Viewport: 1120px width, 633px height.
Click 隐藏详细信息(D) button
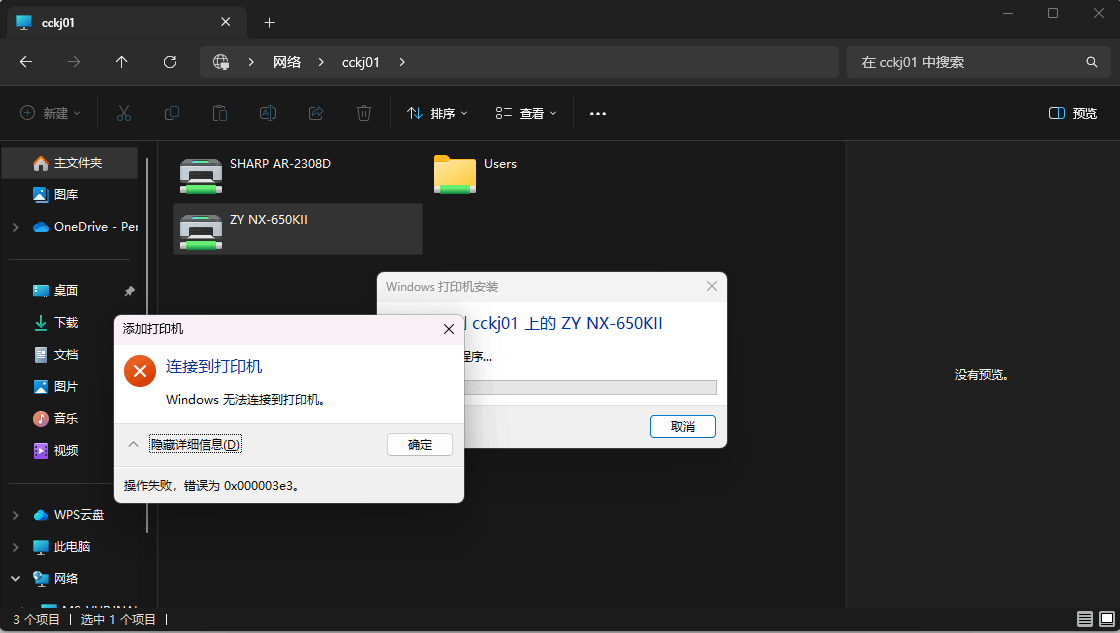tap(195, 444)
